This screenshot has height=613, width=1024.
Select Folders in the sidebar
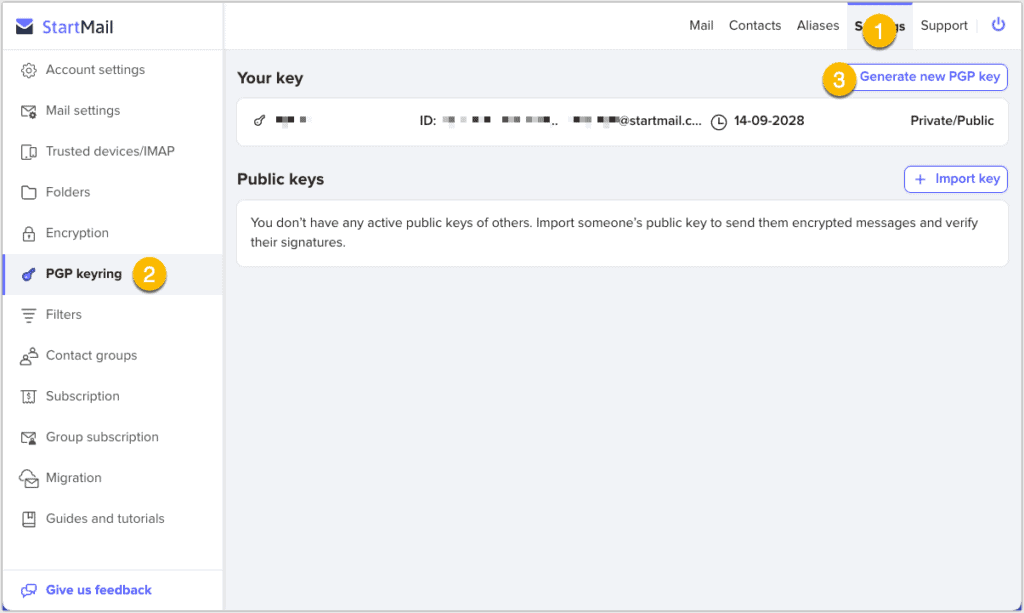point(68,192)
